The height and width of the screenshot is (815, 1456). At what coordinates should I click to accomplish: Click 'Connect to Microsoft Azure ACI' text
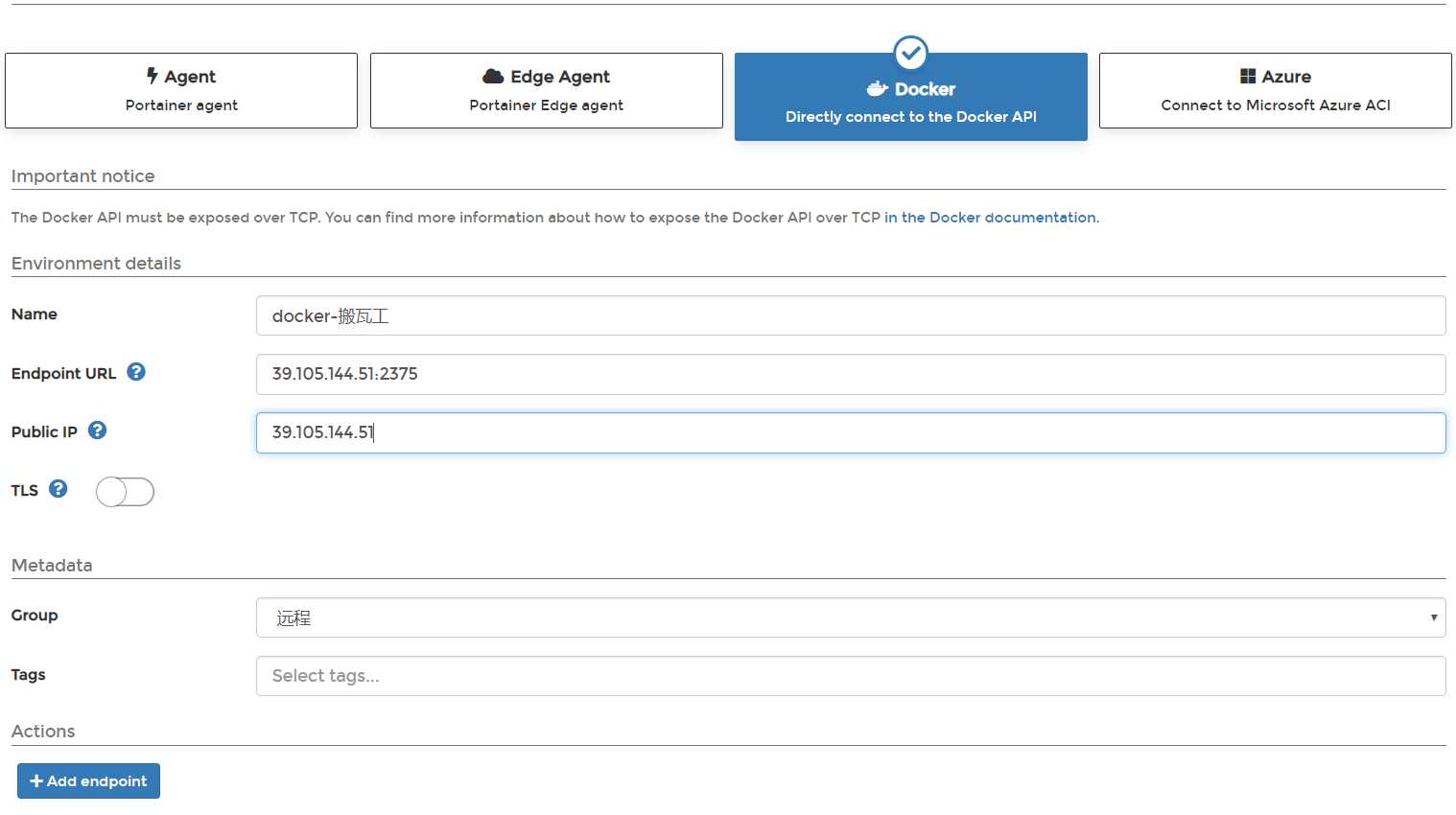[x=1276, y=105]
